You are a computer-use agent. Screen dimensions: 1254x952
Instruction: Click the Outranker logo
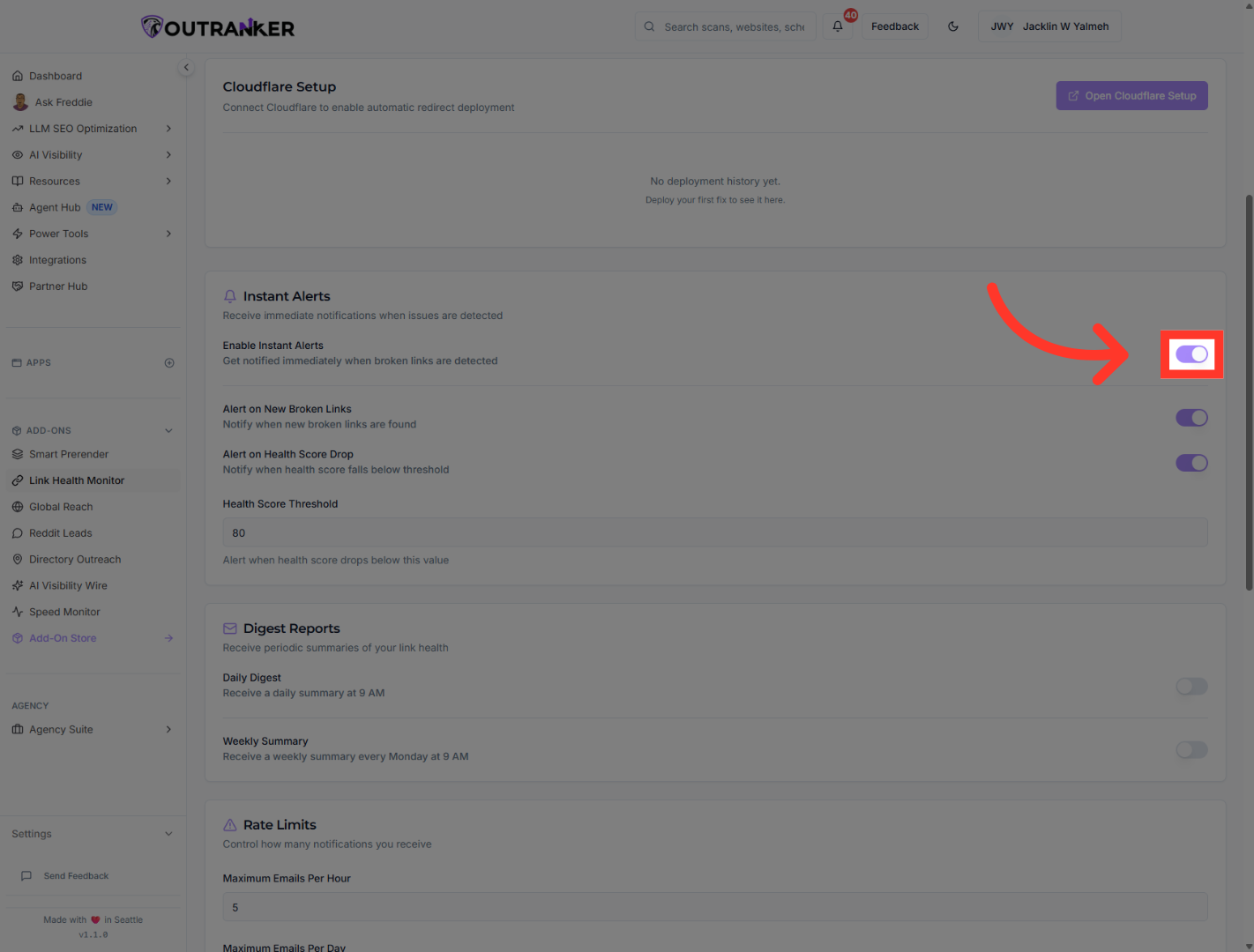point(218,27)
